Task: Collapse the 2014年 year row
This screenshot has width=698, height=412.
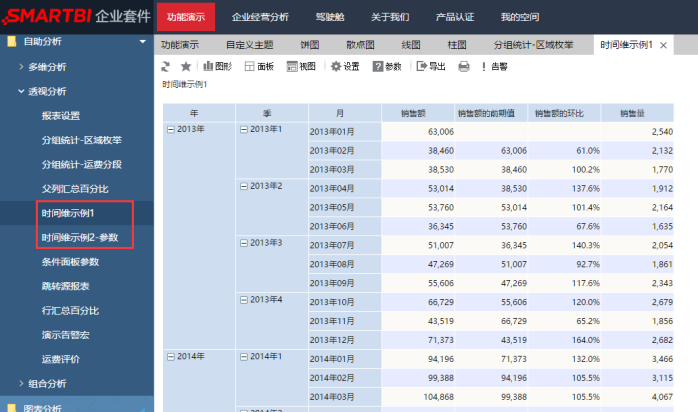Action: 170,357
